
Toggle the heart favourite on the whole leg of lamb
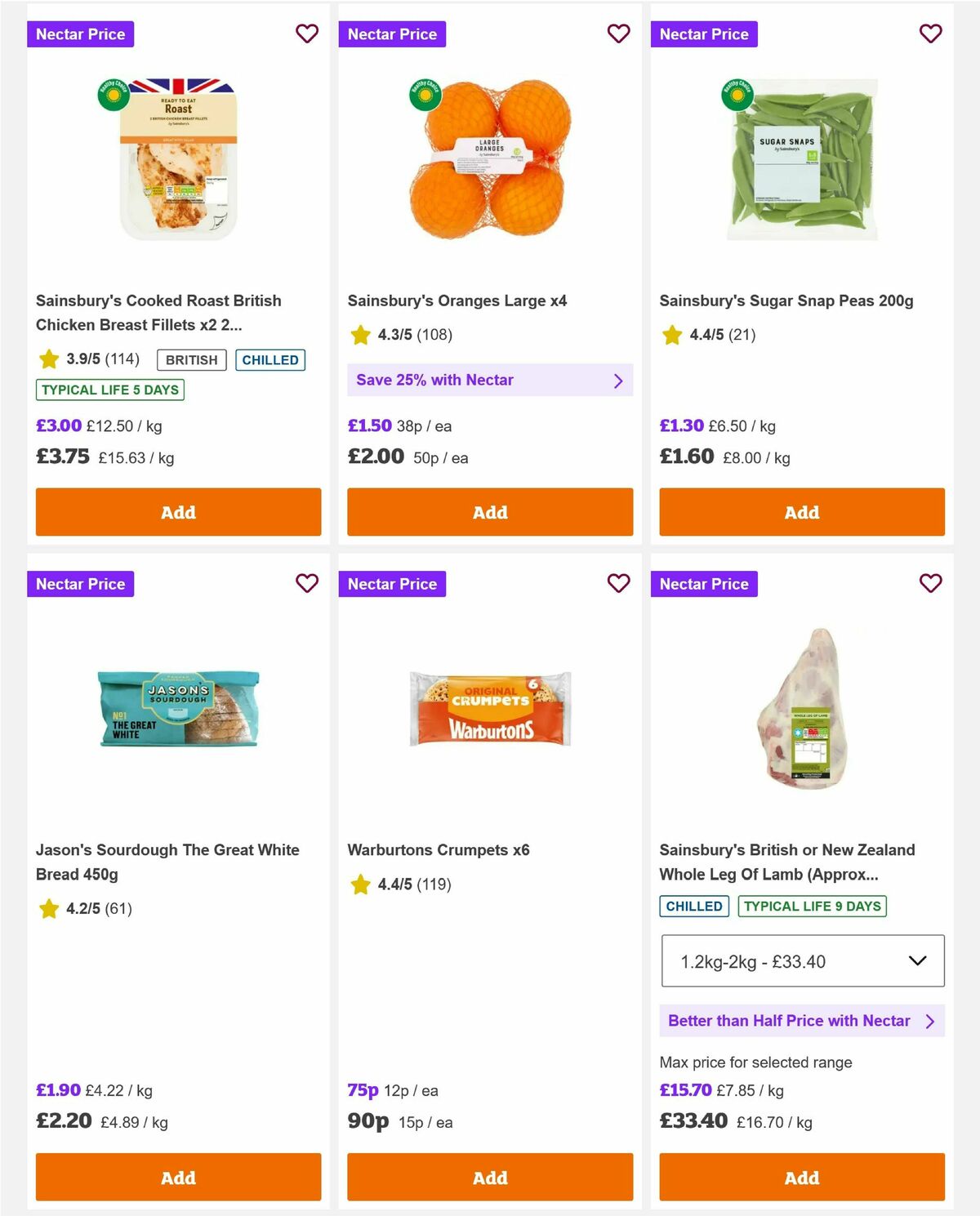pyautogui.click(x=930, y=584)
